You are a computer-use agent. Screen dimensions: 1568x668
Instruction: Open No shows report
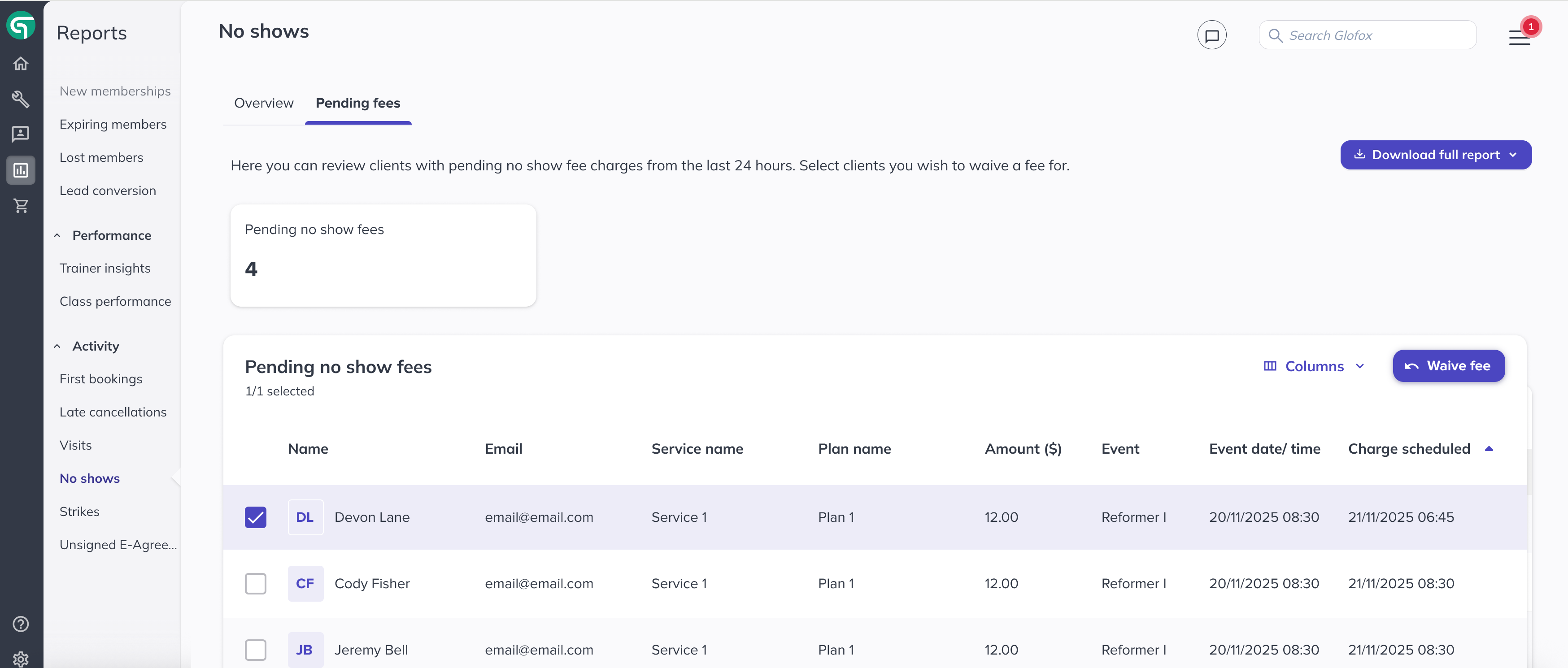click(90, 478)
